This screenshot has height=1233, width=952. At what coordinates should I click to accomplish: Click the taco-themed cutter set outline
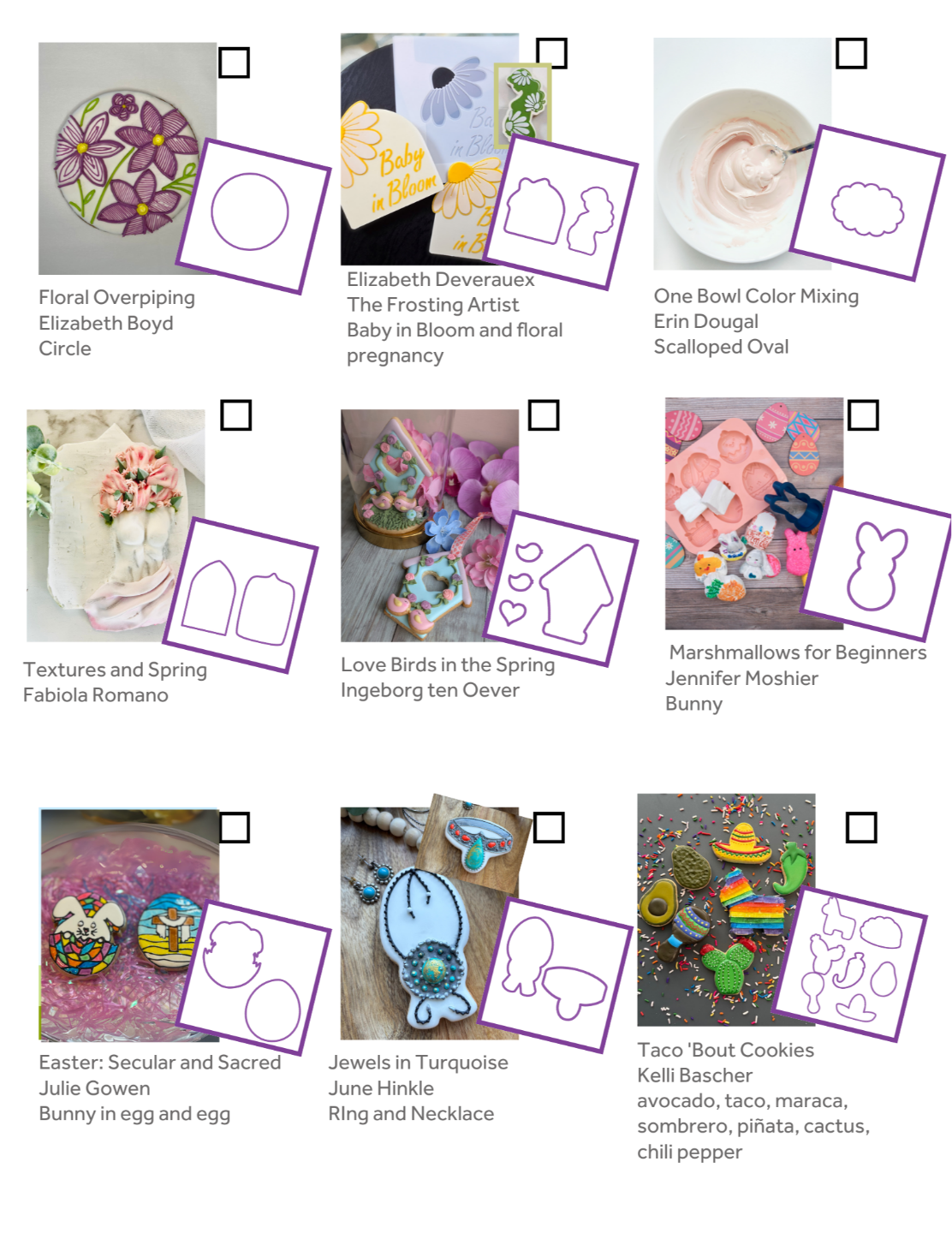pyautogui.click(x=851, y=965)
